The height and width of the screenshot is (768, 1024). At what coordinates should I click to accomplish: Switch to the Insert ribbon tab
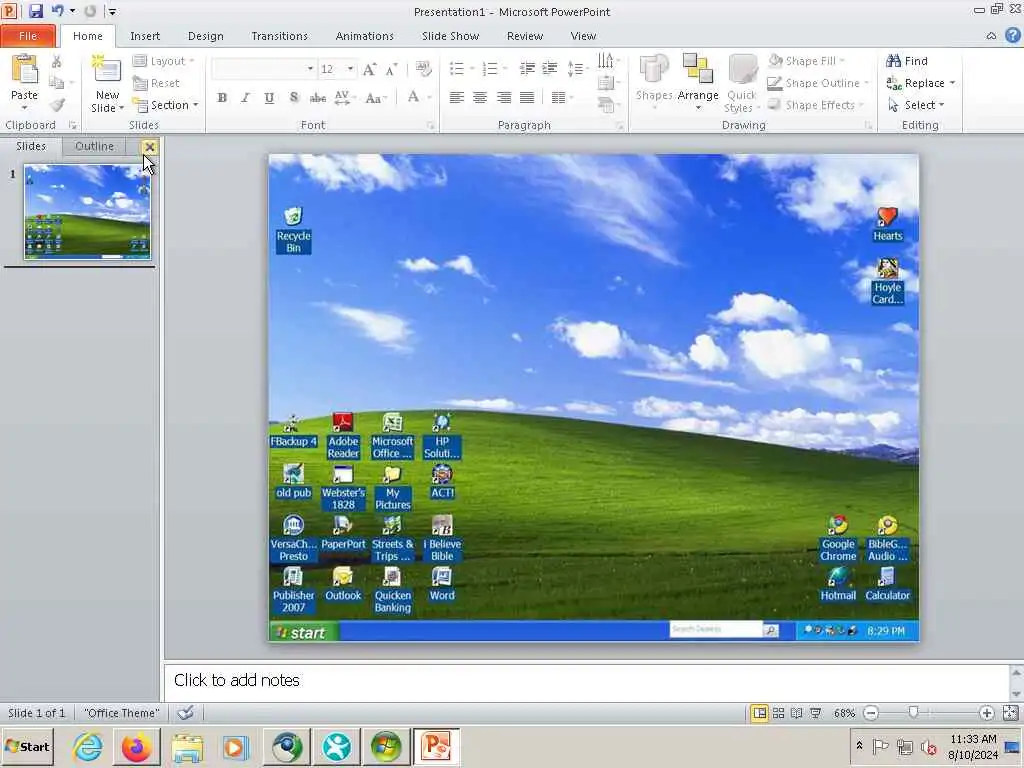(144, 36)
